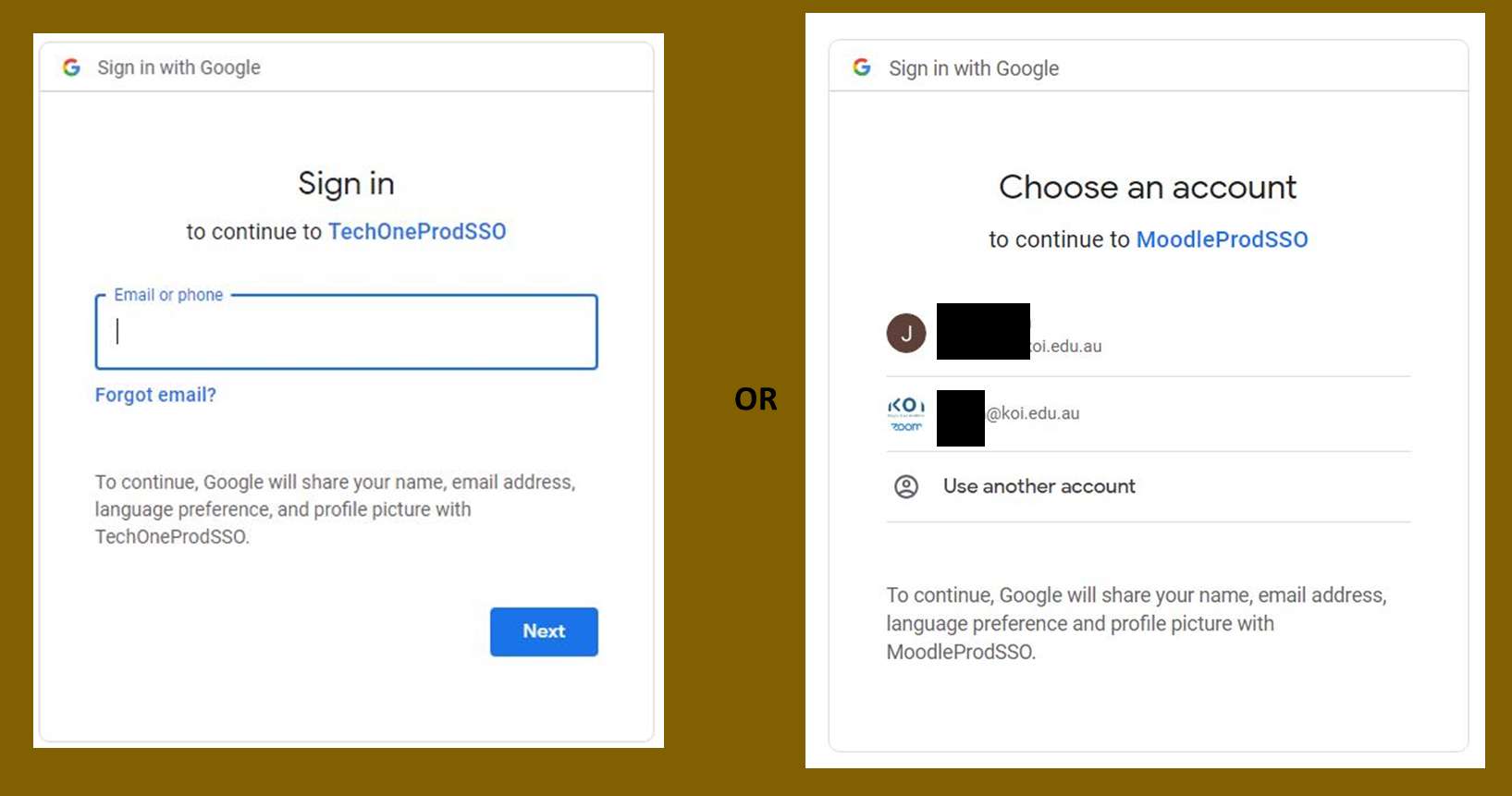Focus the Email or phone input field
Screen dimensions: 1512x796
(347, 332)
